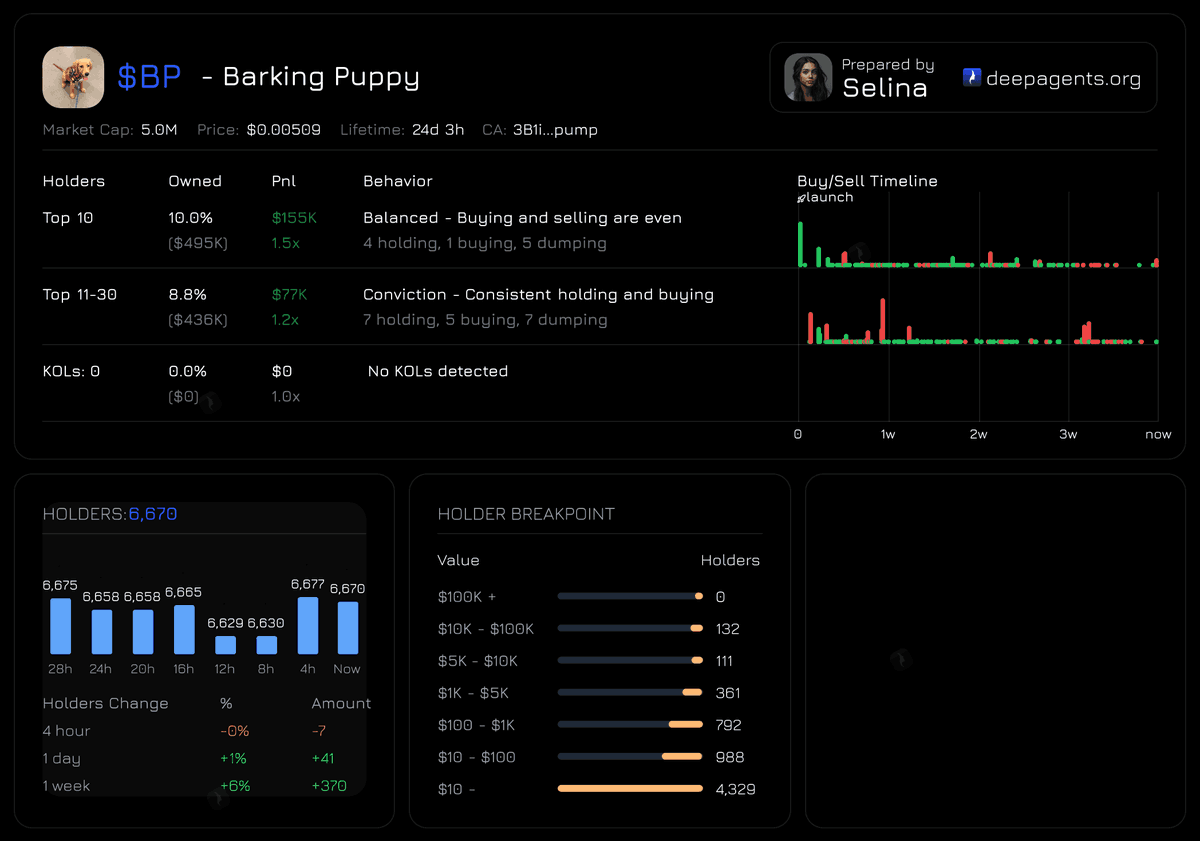This screenshot has height=841, width=1200.
Task: Click the HOLDER BREAKPOINT heading
Action: tap(526, 514)
